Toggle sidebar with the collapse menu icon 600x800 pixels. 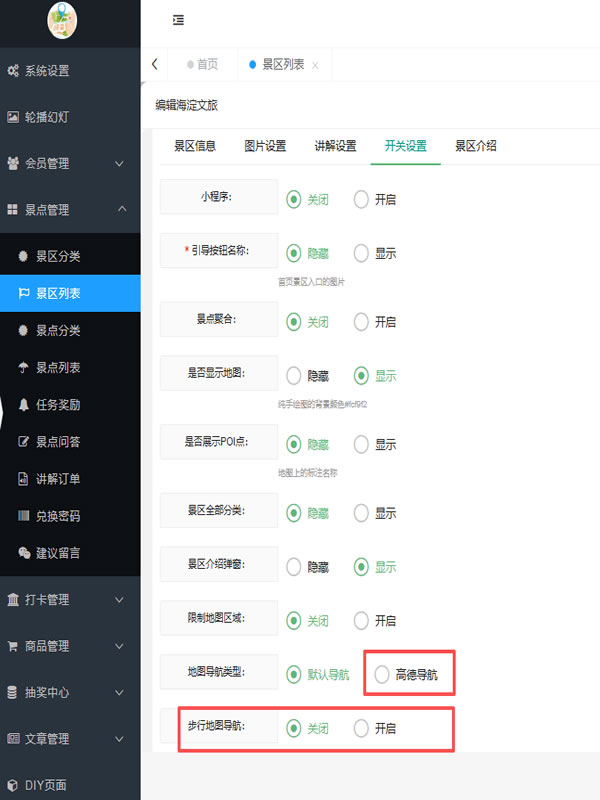[178, 20]
